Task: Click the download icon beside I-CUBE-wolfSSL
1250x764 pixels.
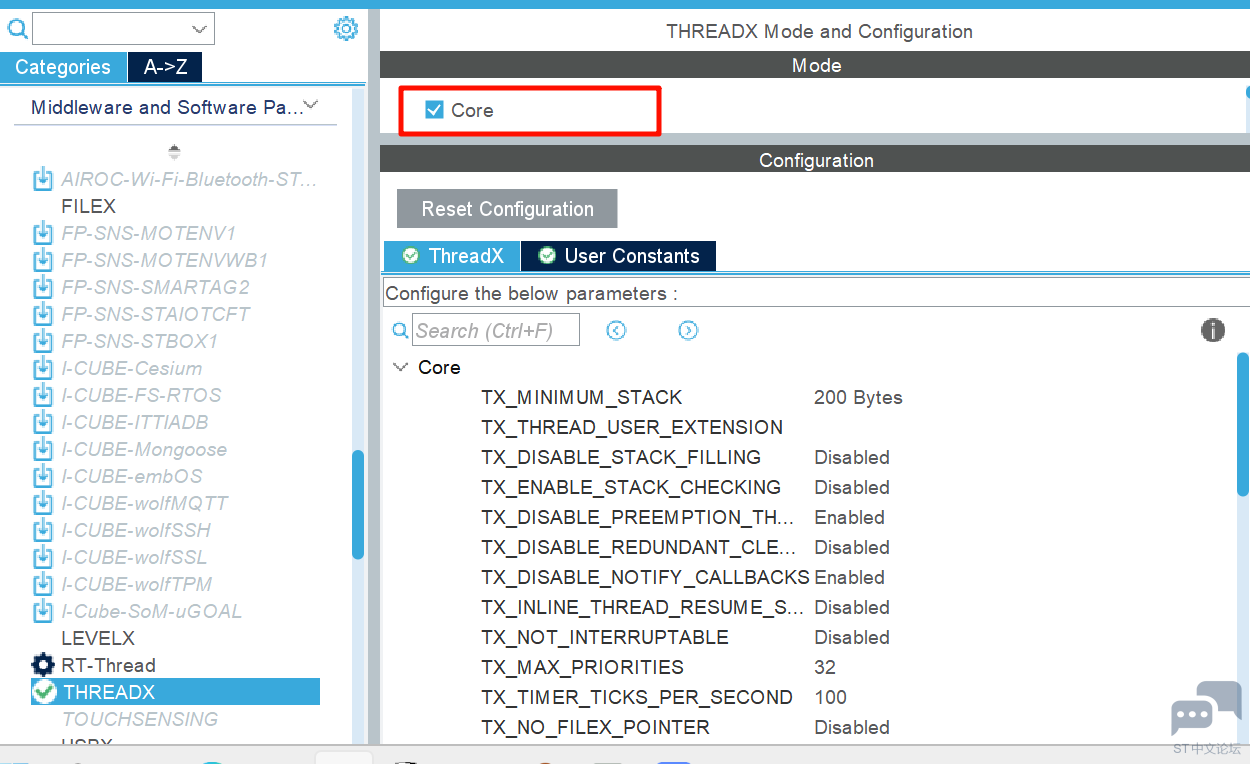Action: click(x=43, y=558)
